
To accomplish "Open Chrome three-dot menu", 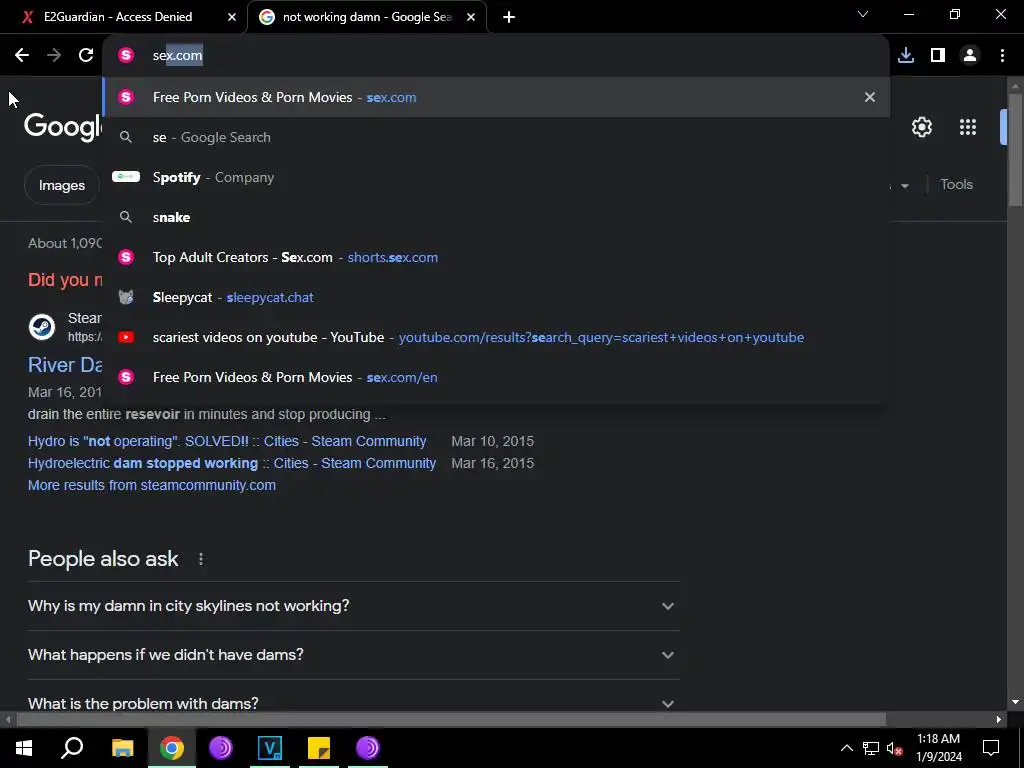I will point(1002,56).
